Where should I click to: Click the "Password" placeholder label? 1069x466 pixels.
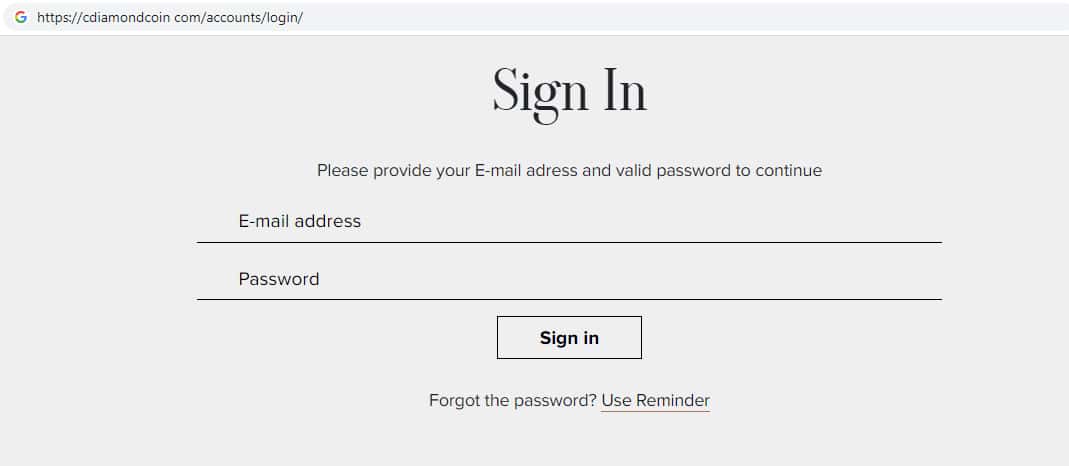point(279,279)
